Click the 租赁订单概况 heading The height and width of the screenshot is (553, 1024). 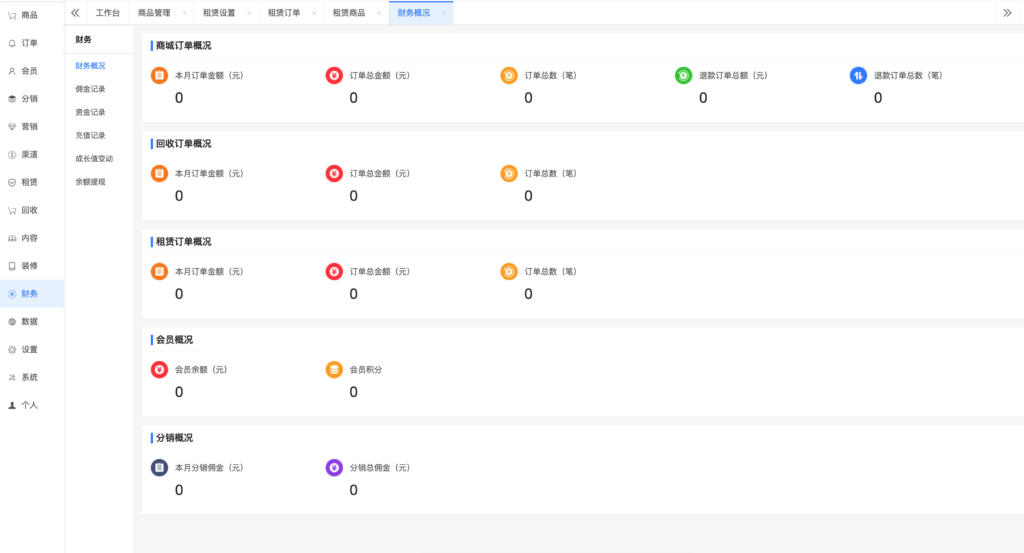coord(184,242)
